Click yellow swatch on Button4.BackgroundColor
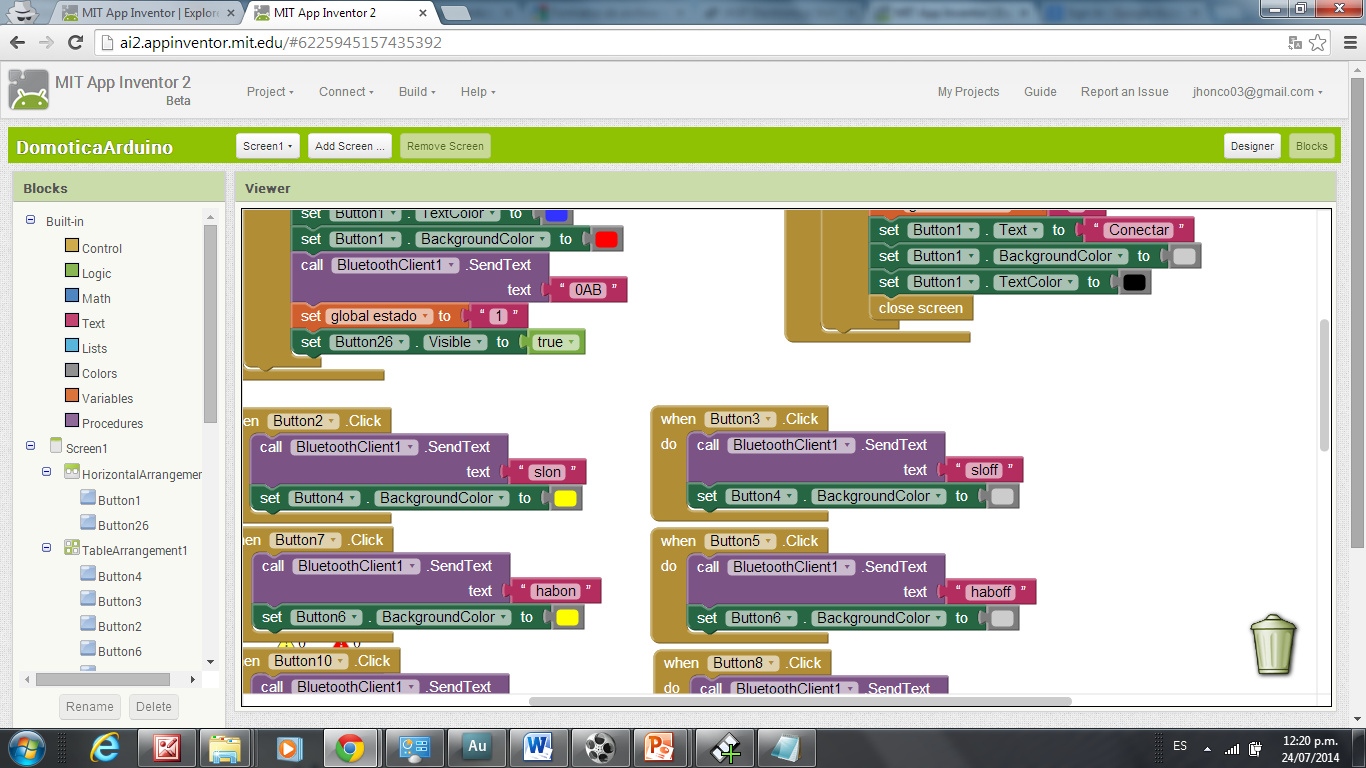 (565, 498)
